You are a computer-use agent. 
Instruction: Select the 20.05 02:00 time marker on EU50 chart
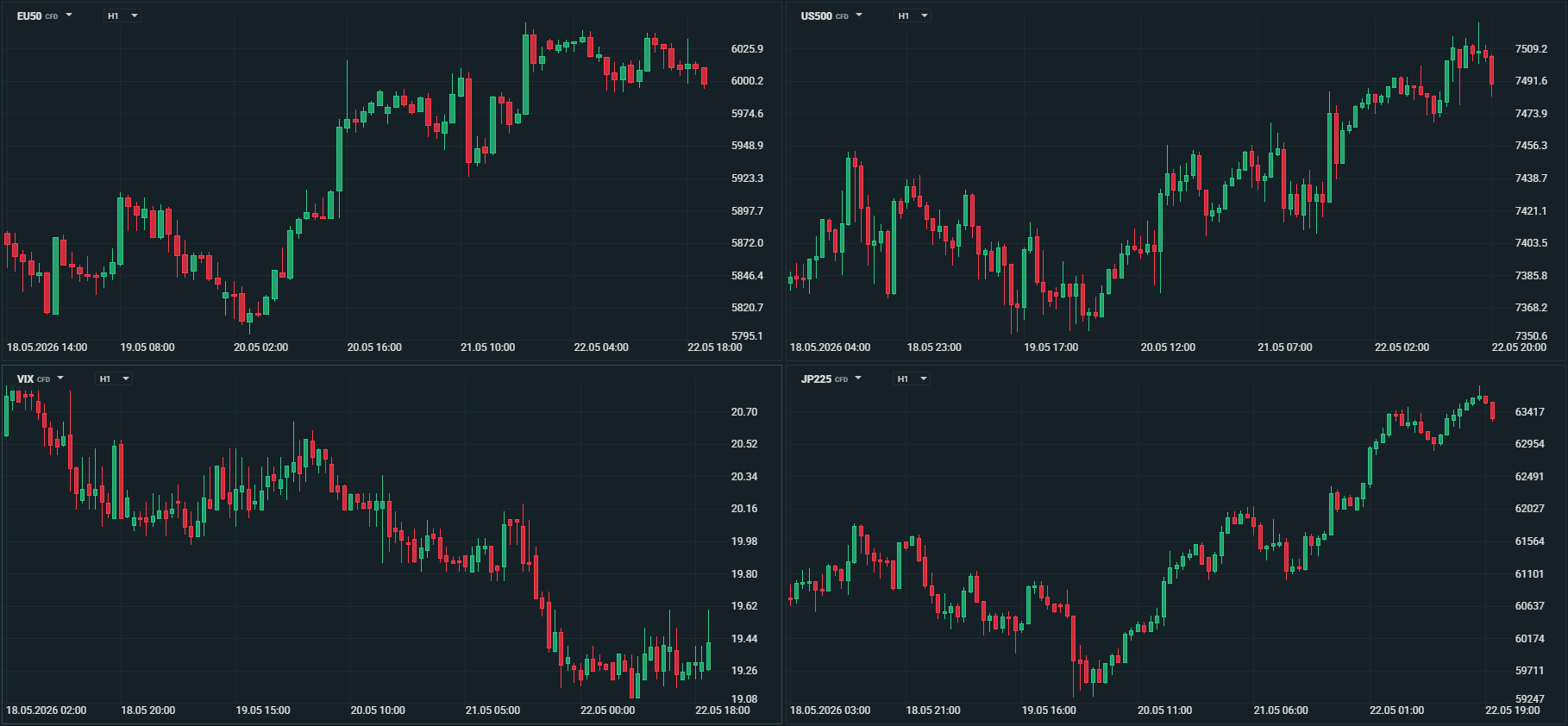coord(260,347)
